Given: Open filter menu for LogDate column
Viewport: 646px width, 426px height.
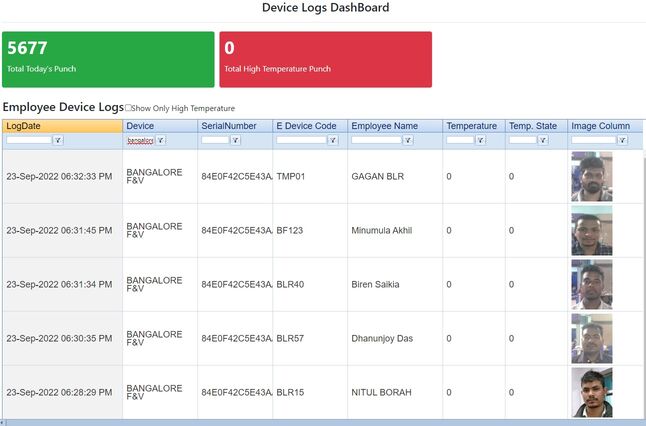Looking at the screenshot, I should [58, 140].
